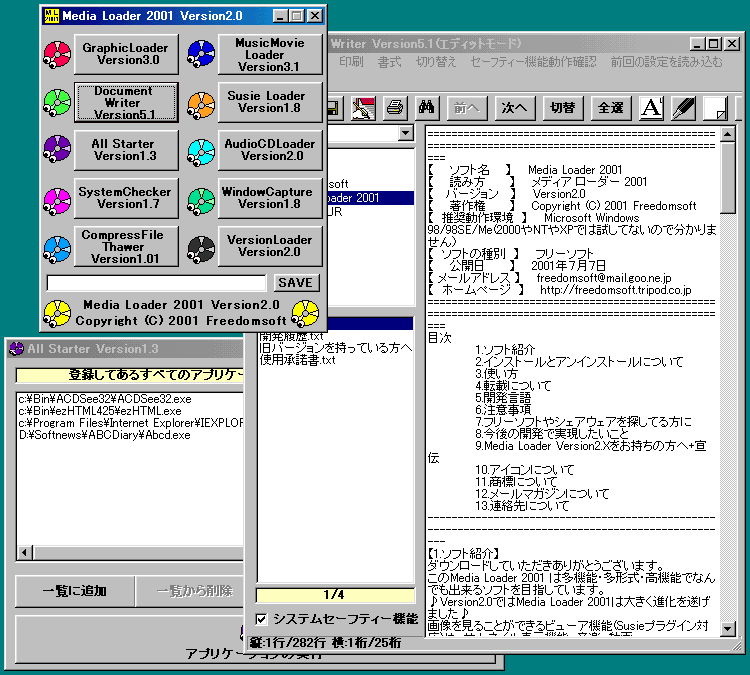This screenshot has width=750, height=675.
Task: Launch MusicMovie Loader Version3.1
Action: click(270, 54)
